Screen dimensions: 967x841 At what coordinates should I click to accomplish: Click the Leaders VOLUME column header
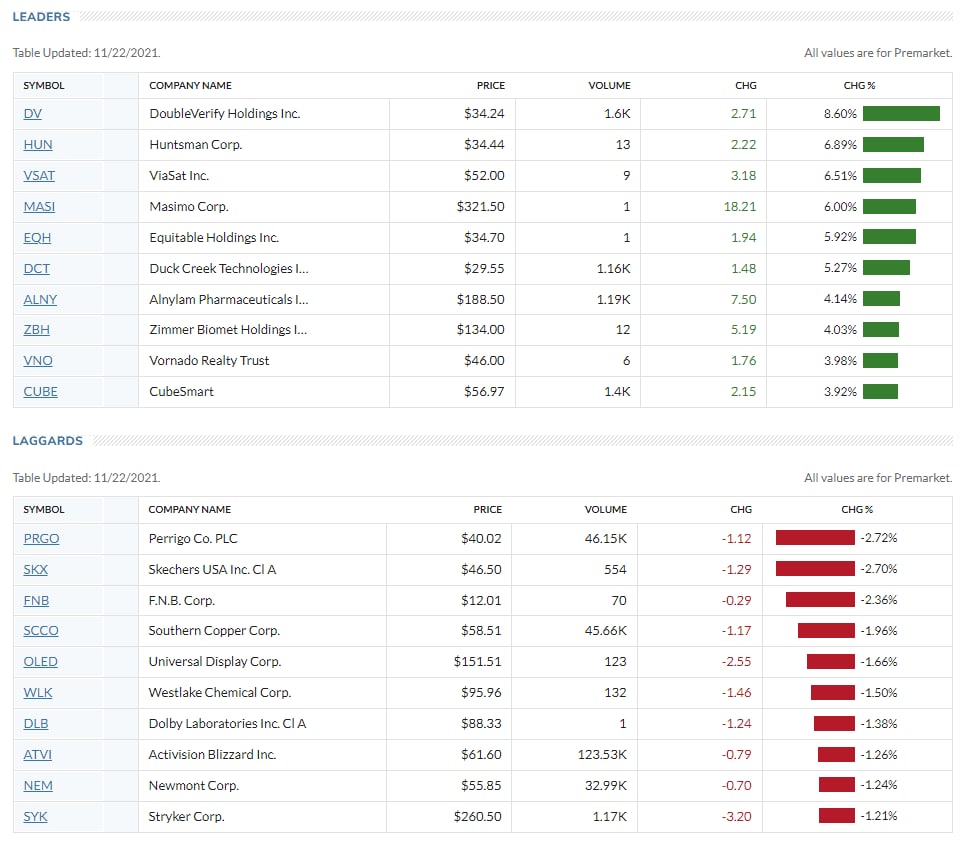point(609,85)
